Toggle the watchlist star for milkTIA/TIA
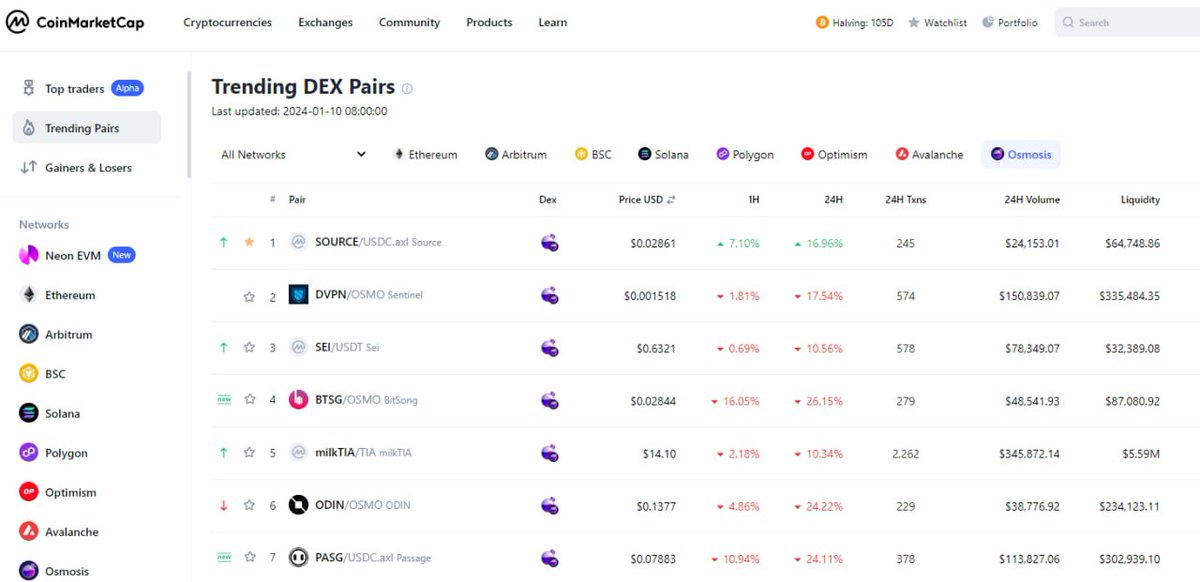This screenshot has width=1200, height=582. pos(249,453)
